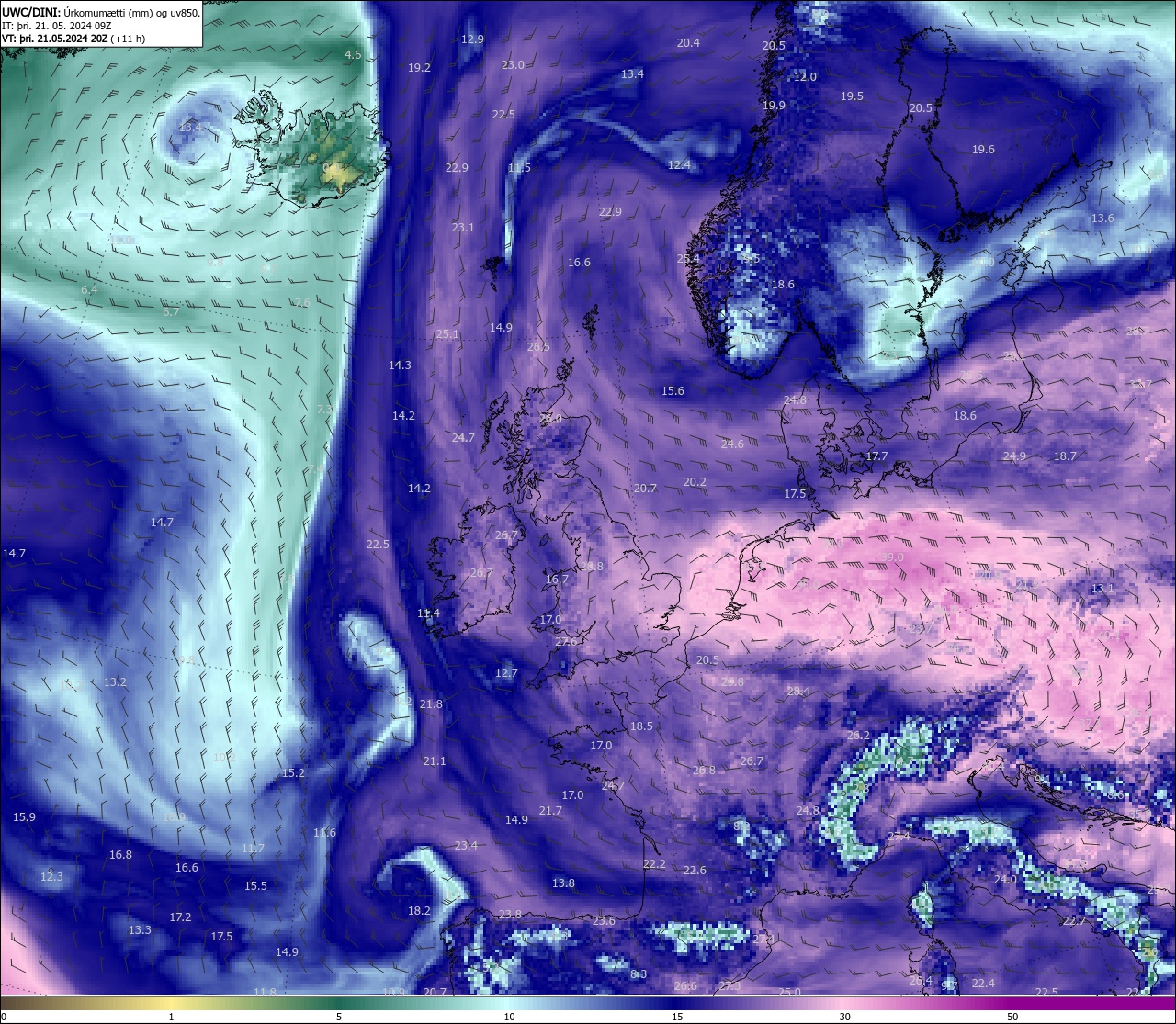
Task: Select the 23.8 value near Spain
Action: pyautogui.click(x=510, y=915)
